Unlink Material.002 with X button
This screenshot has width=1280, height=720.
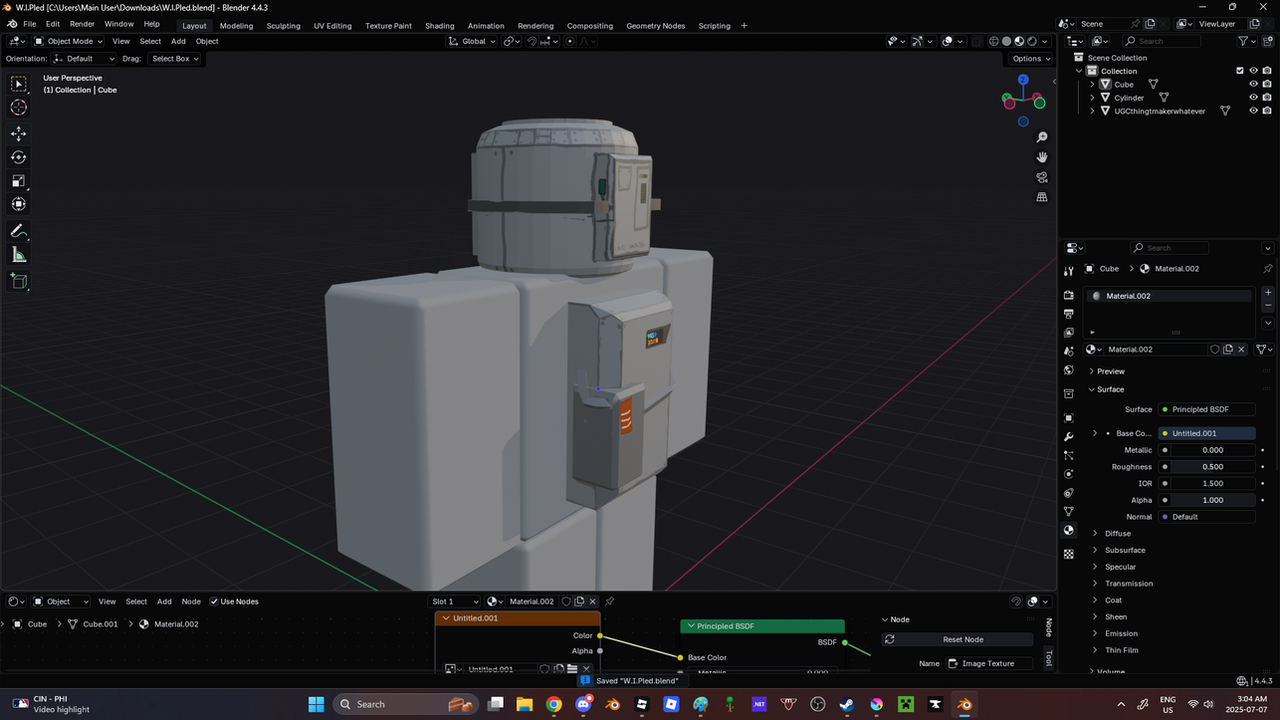coord(1241,349)
